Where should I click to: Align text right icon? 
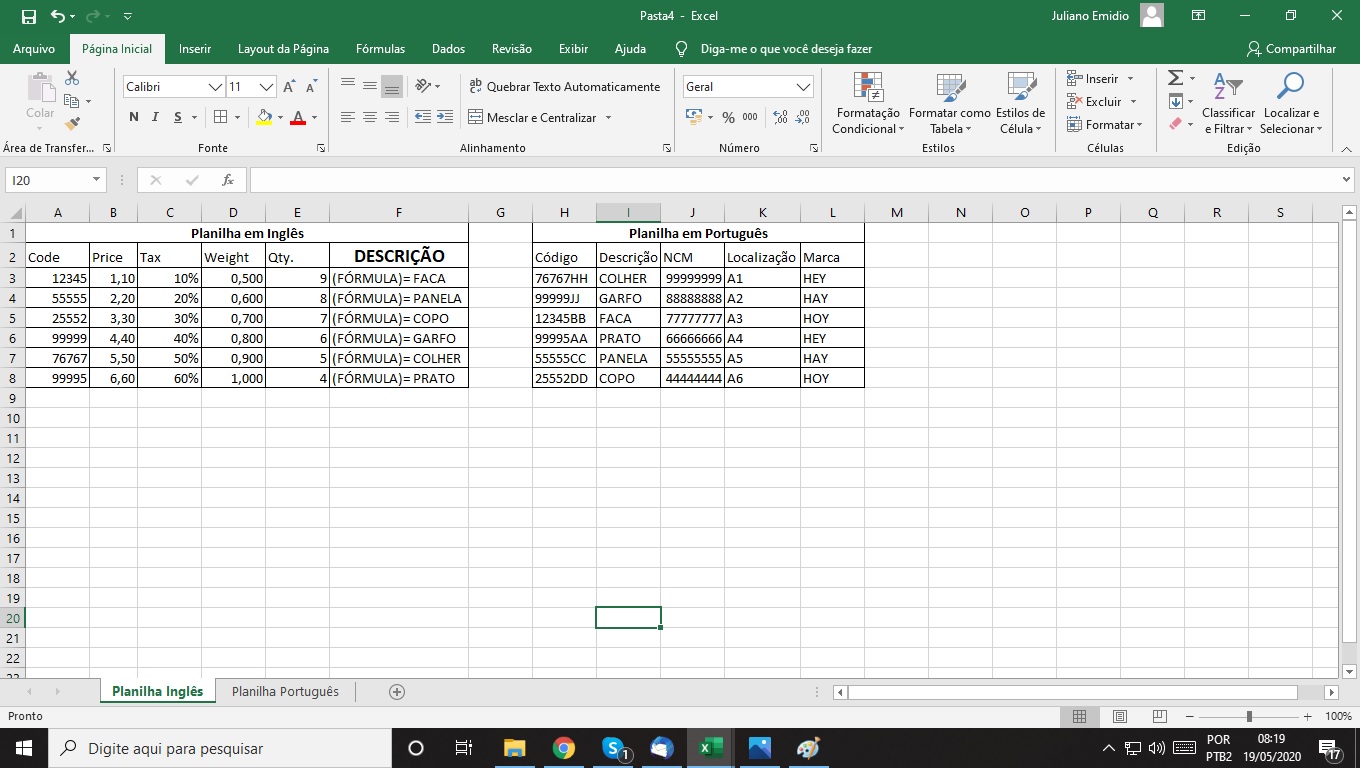(x=392, y=117)
